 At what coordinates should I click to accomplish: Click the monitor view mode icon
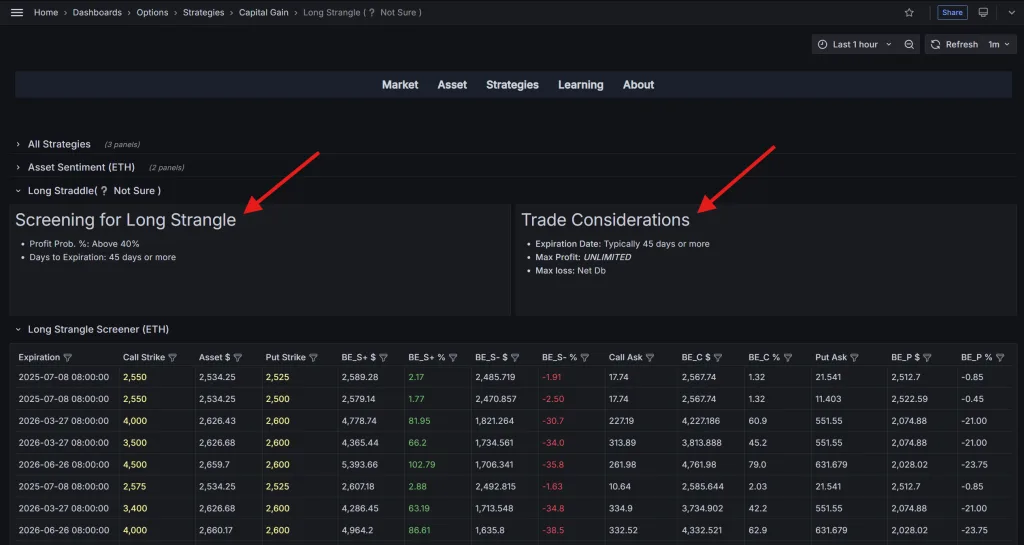[x=983, y=12]
